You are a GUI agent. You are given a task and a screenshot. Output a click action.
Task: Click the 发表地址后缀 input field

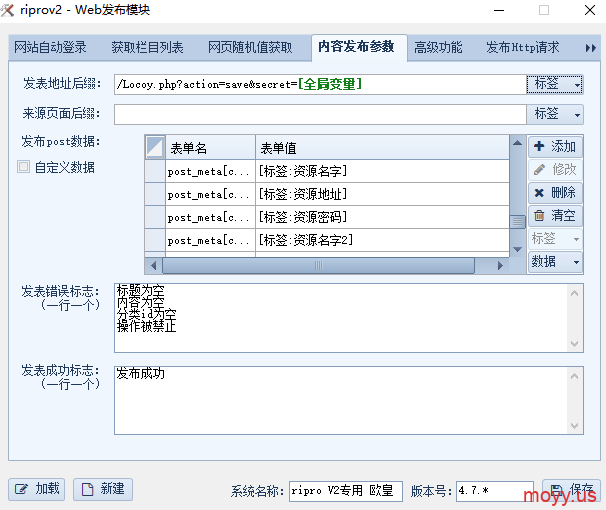tap(320, 84)
